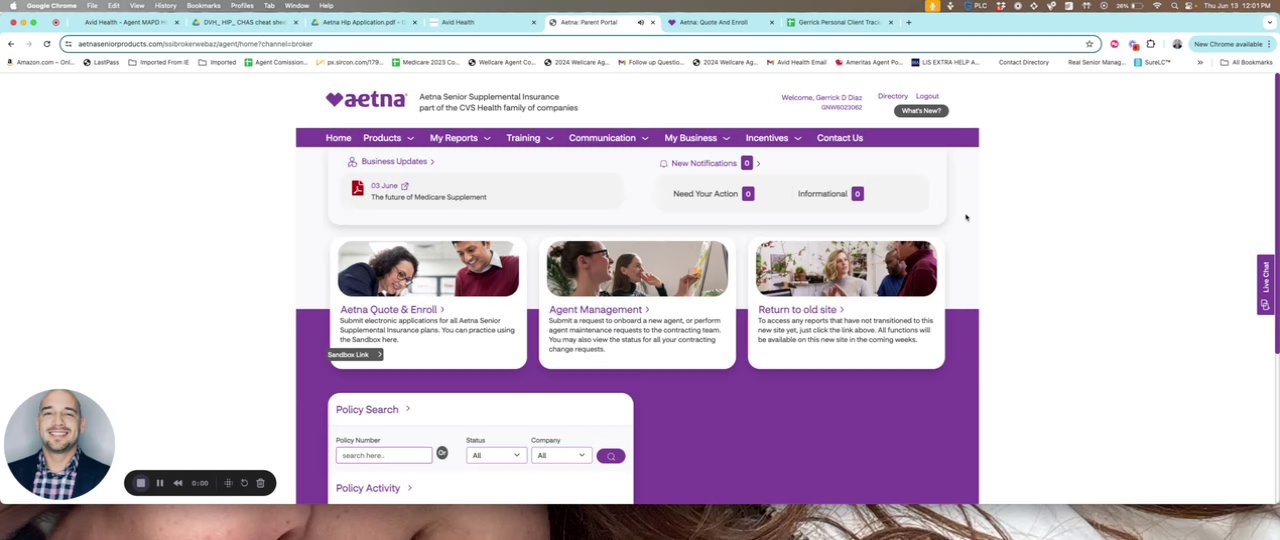Switch to Aetna Hip Application.pdf tab
The width and height of the screenshot is (1280, 540).
click(363, 22)
